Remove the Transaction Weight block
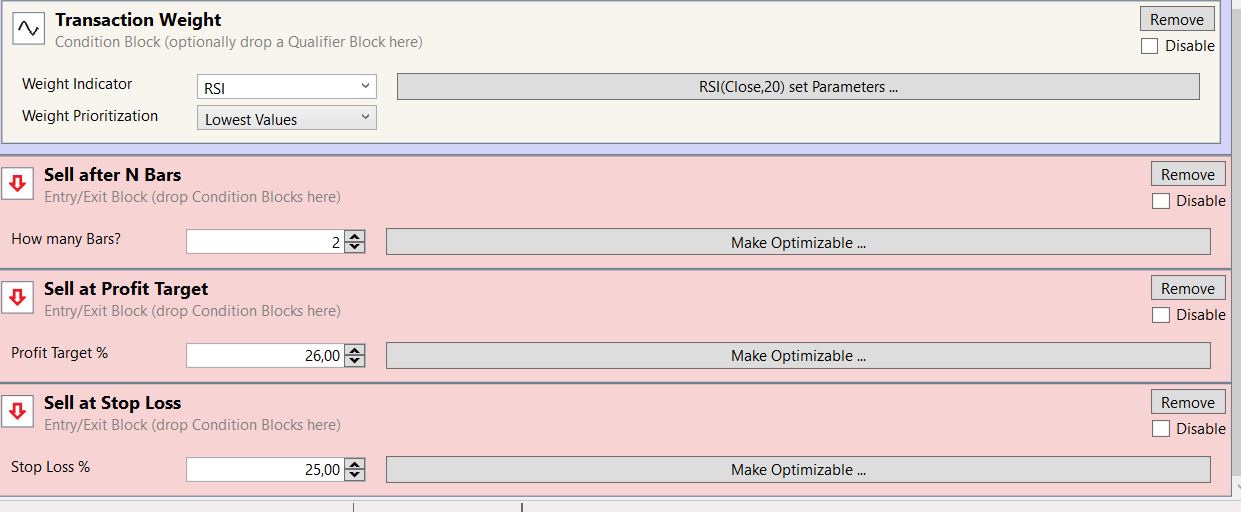 tap(1177, 19)
